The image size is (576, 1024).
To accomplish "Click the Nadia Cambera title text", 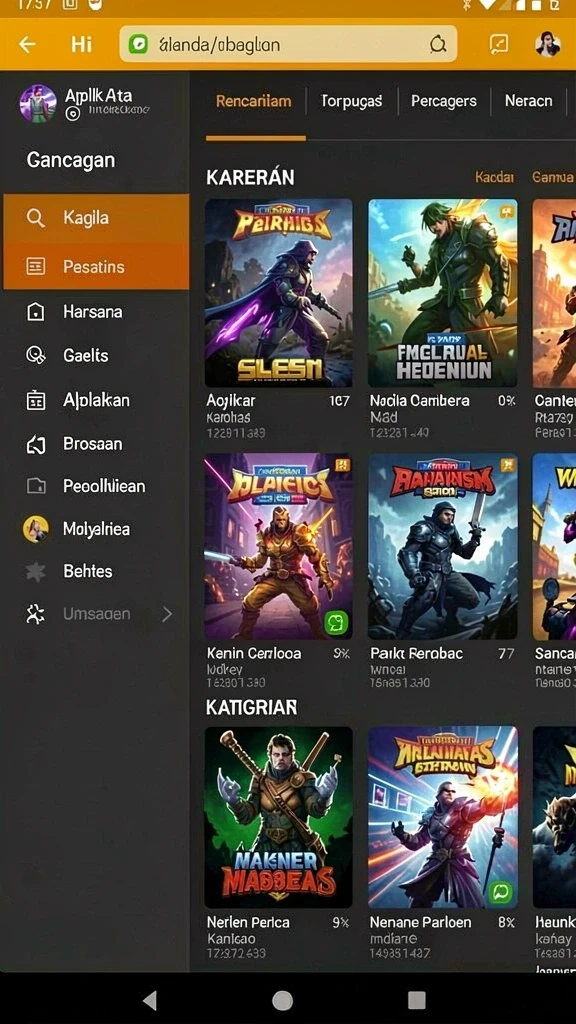I will tap(419, 400).
